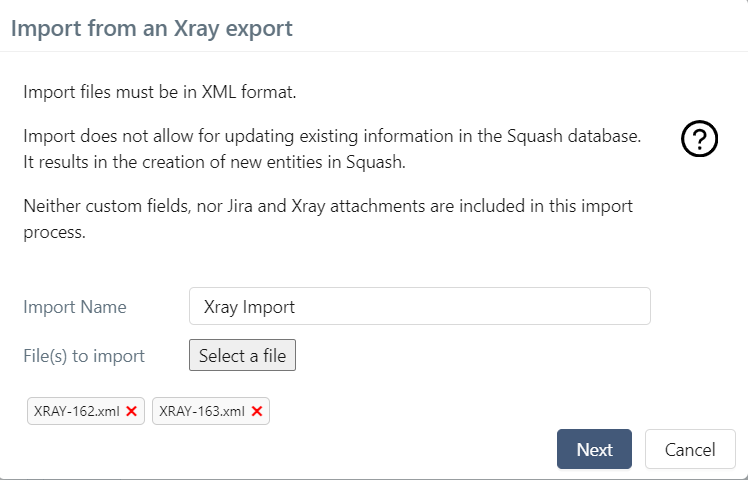The height and width of the screenshot is (480, 748).
Task: Click the 'Import does not allow' text line
Action: click(x=331, y=134)
